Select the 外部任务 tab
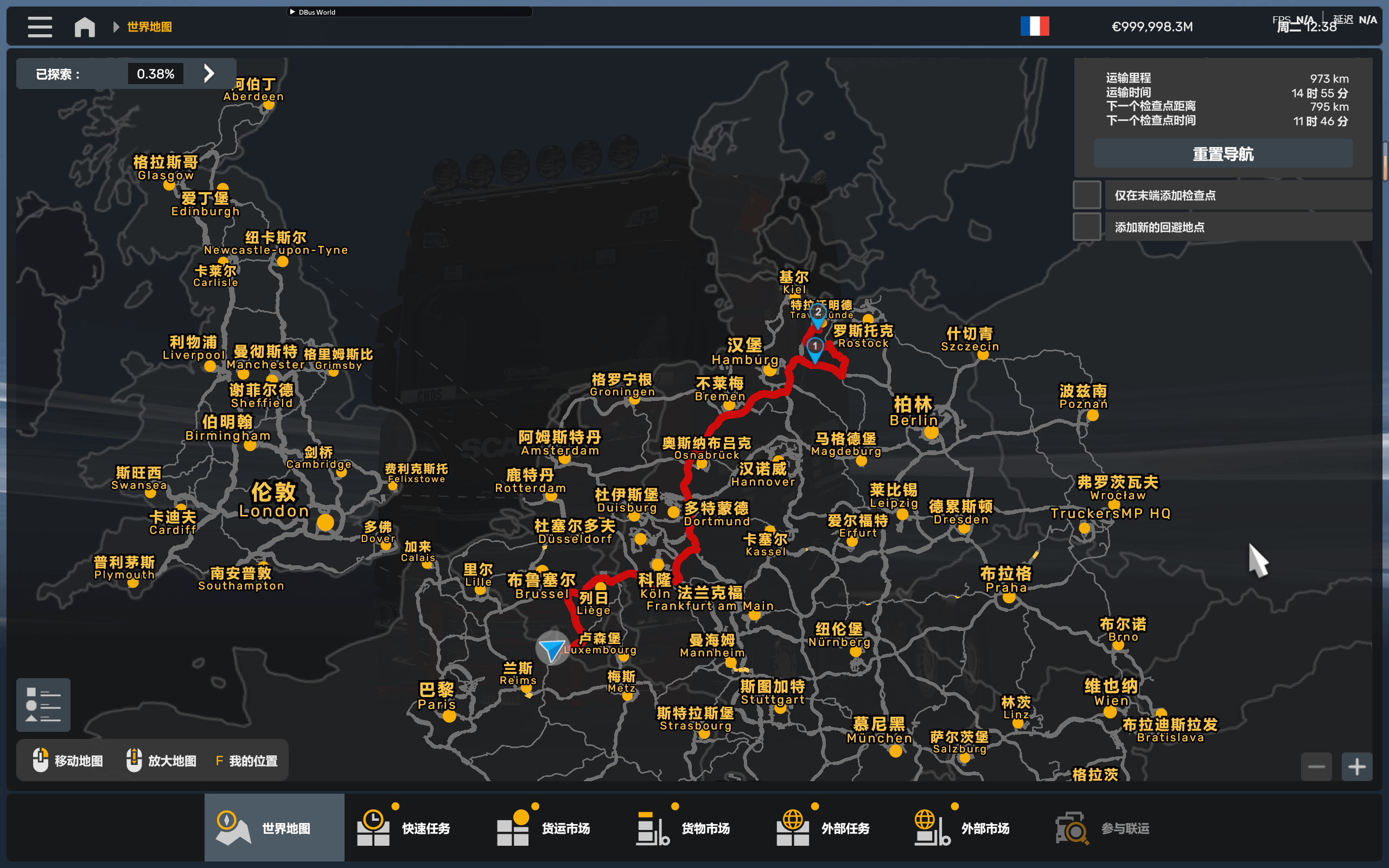The height and width of the screenshot is (868, 1389). pos(832,828)
